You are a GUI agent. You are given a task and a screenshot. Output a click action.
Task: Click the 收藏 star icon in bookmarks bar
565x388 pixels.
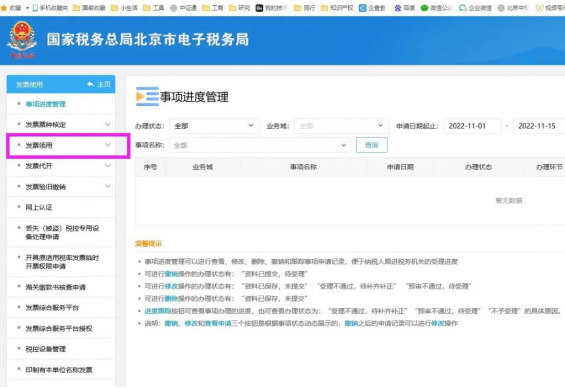coord(4,8)
